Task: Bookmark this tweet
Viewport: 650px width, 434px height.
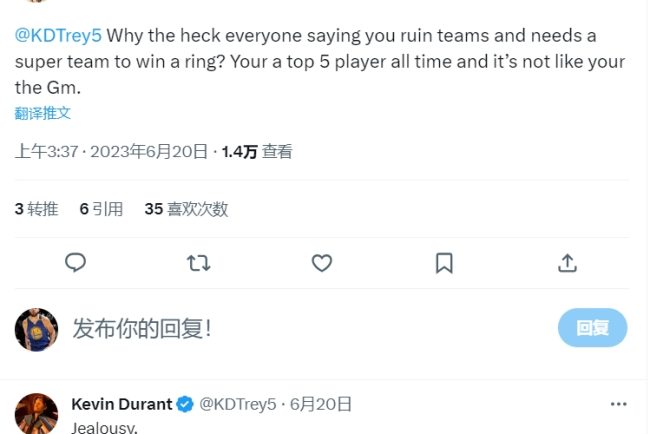Action: [444, 263]
